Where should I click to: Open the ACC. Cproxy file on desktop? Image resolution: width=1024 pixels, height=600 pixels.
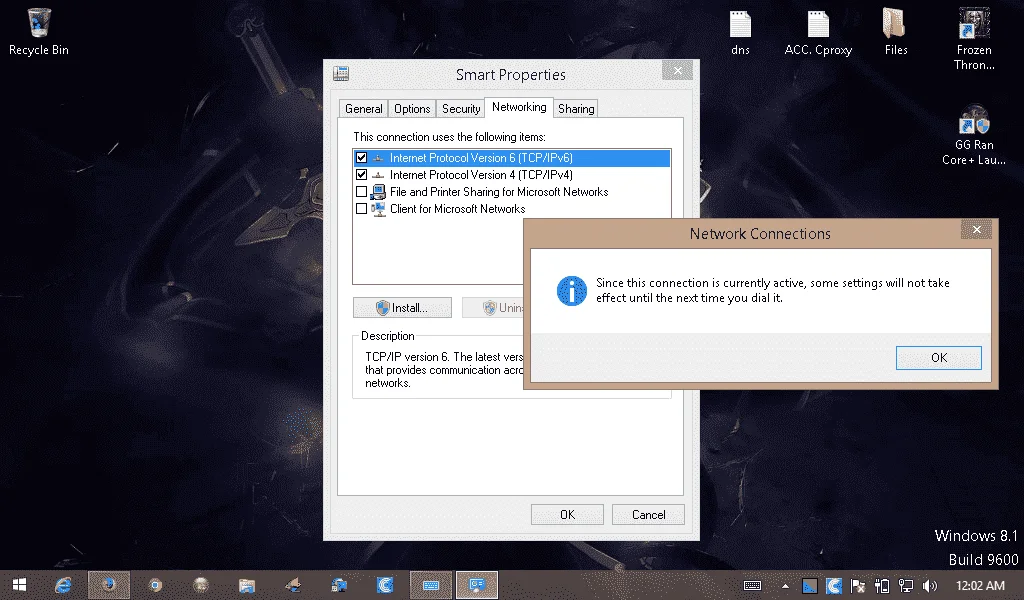tap(818, 33)
